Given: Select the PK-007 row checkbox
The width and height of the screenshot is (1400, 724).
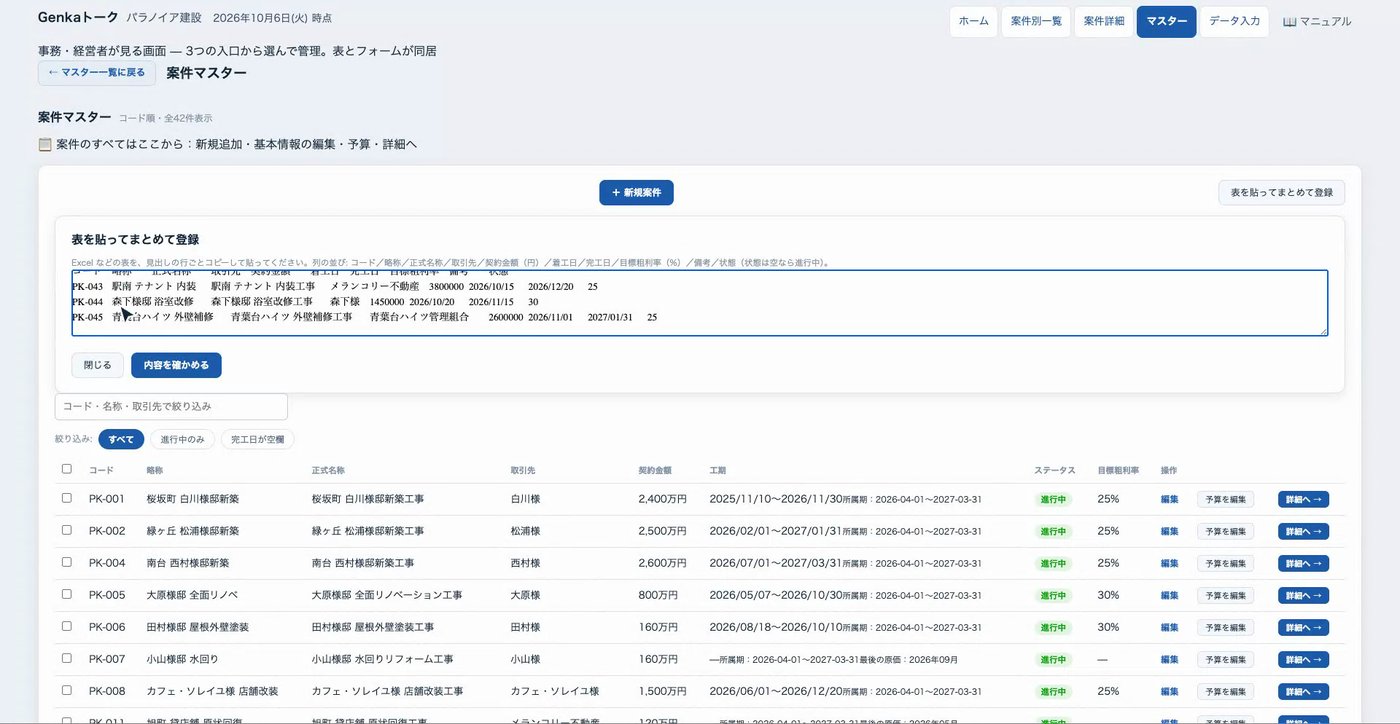Looking at the screenshot, I should click(x=67, y=658).
